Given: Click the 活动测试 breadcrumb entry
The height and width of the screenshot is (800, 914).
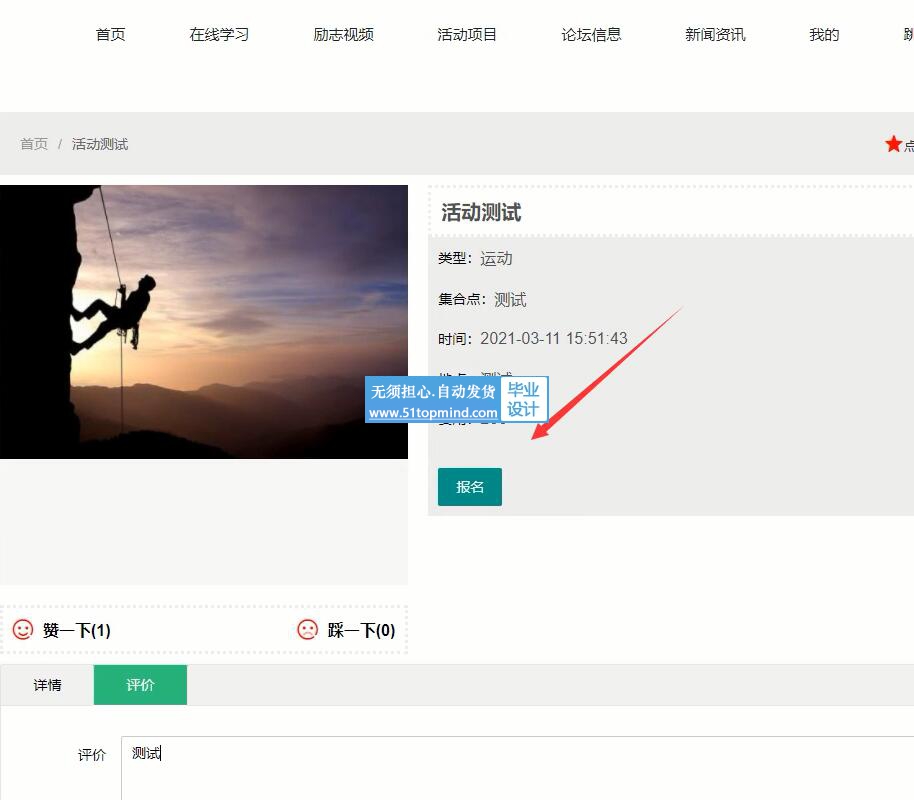Looking at the screenshot, I should [x=100, y=144].
